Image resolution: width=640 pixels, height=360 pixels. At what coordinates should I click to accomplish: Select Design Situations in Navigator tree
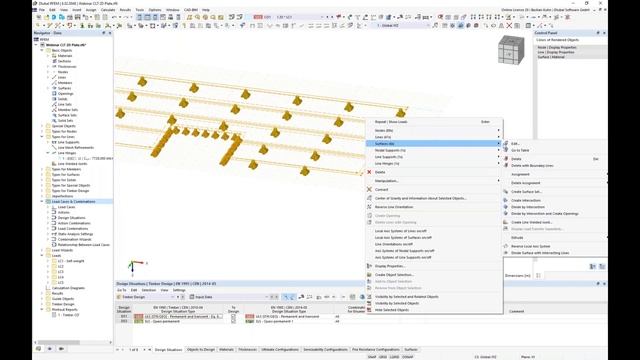pyautogui.click(x=71, y=218)
